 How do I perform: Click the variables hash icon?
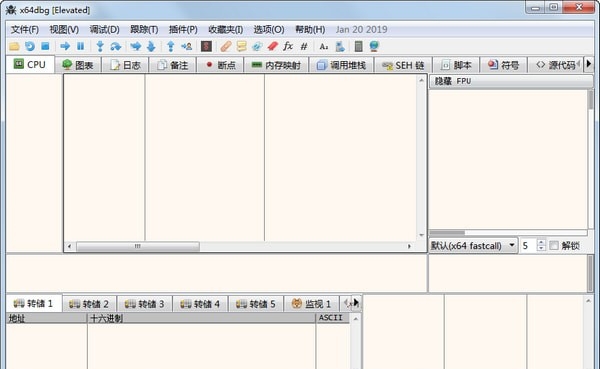[304, 47]
